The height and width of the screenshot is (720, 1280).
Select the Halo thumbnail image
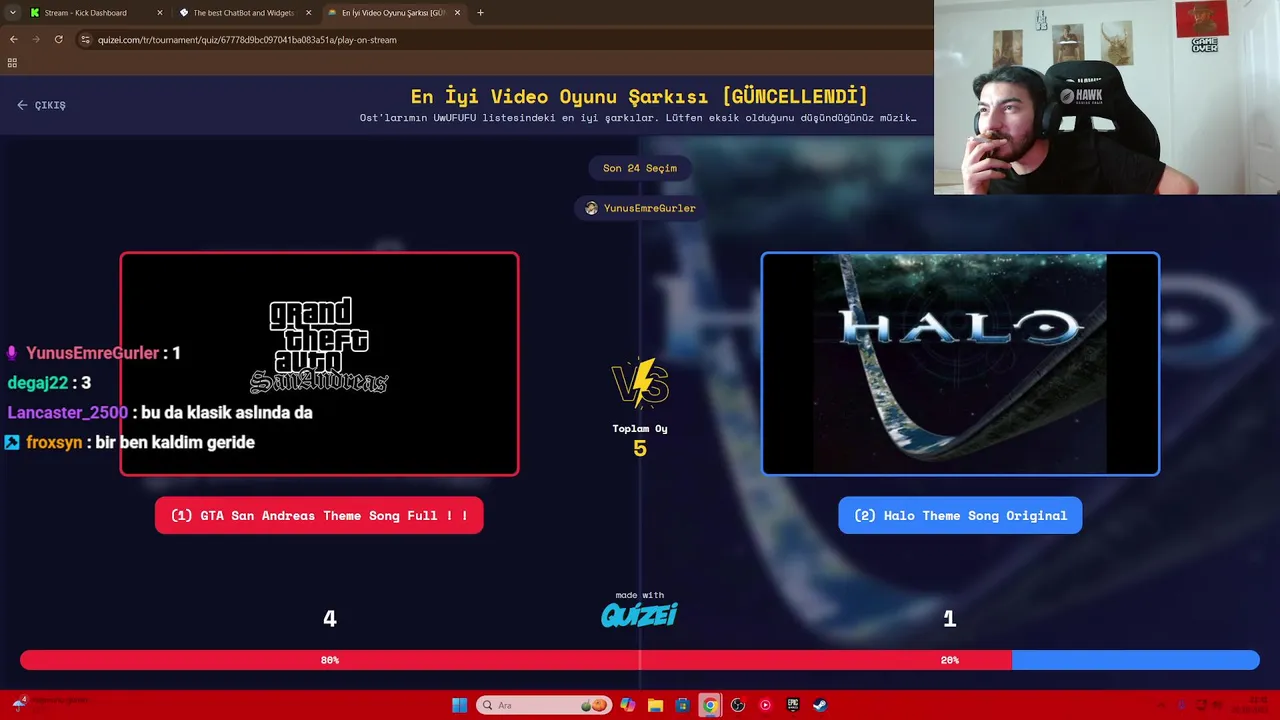coord(960,364)
